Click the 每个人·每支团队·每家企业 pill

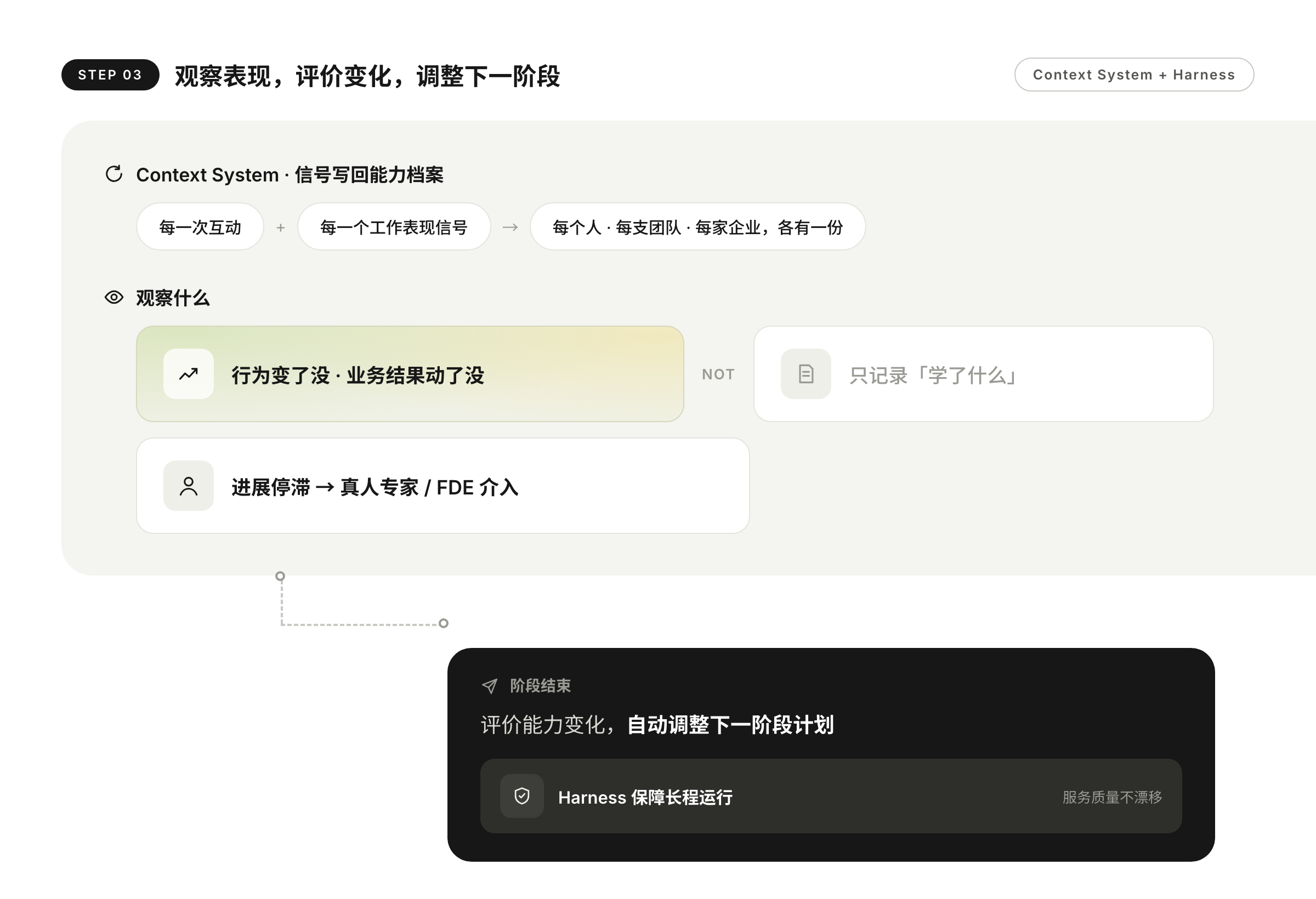[x=697, y=226]
